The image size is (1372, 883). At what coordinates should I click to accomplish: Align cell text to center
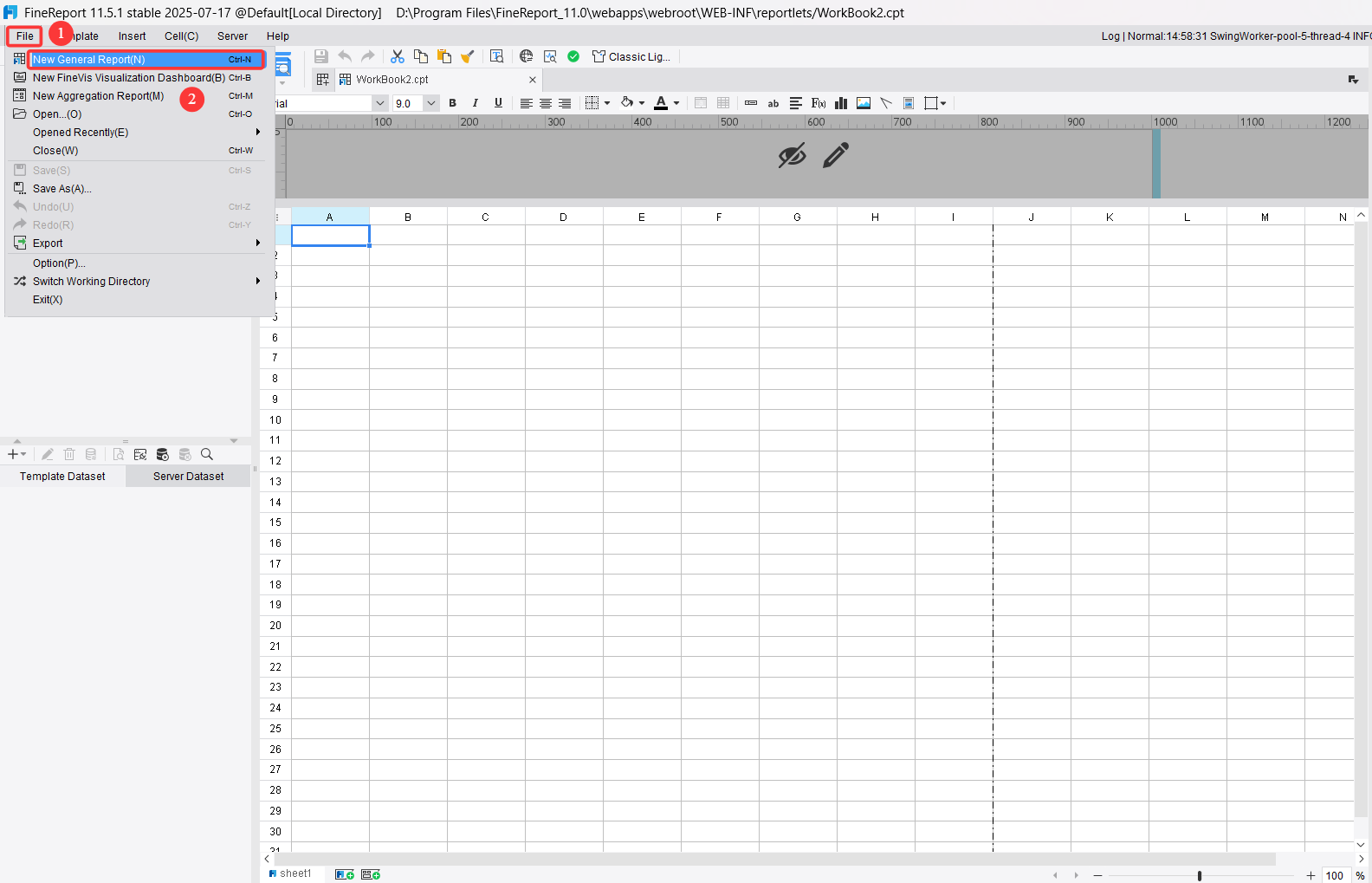pos(546,103)
